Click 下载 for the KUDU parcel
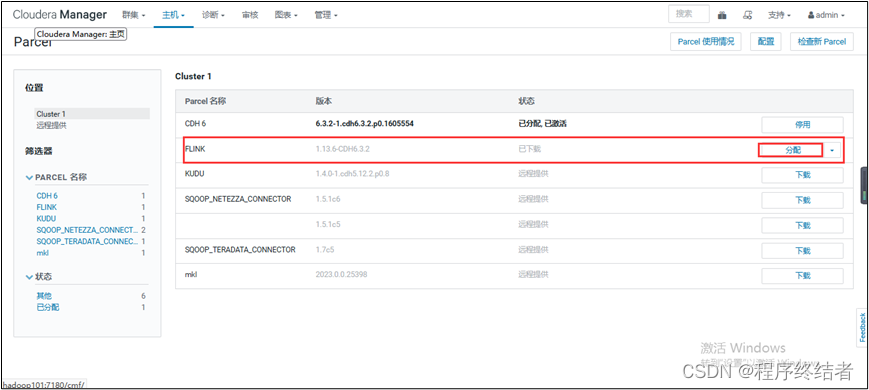 point(802,175)
